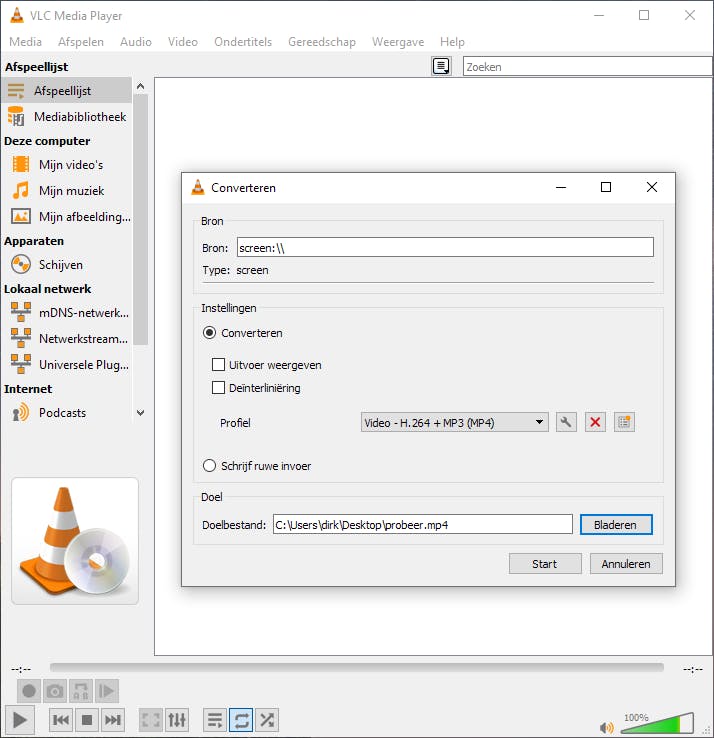This screenshot has width=714, height=738.
Task: Toggle fullscreen video button
Action: [x=151, y=720]
